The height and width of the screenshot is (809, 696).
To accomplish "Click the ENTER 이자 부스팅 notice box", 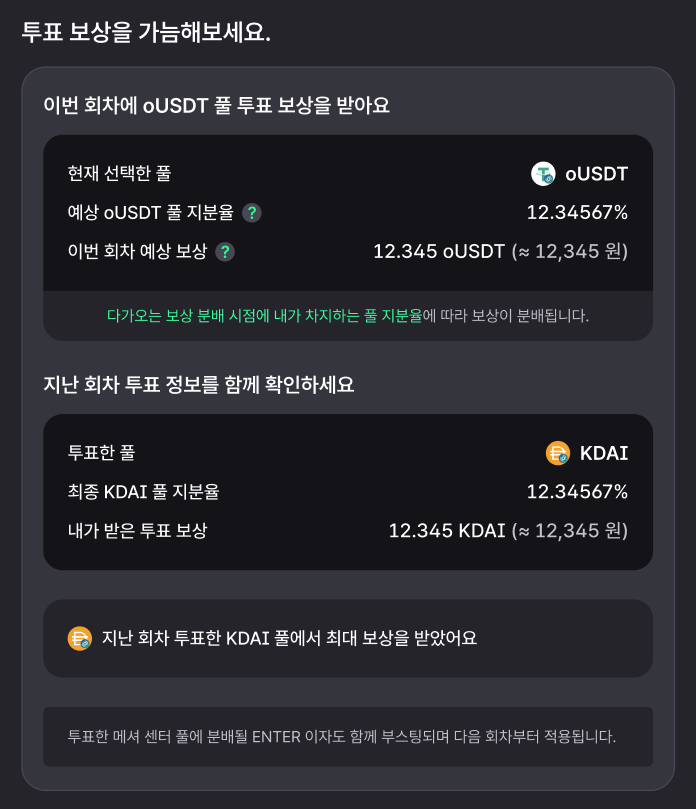I will tap(348, 736).
